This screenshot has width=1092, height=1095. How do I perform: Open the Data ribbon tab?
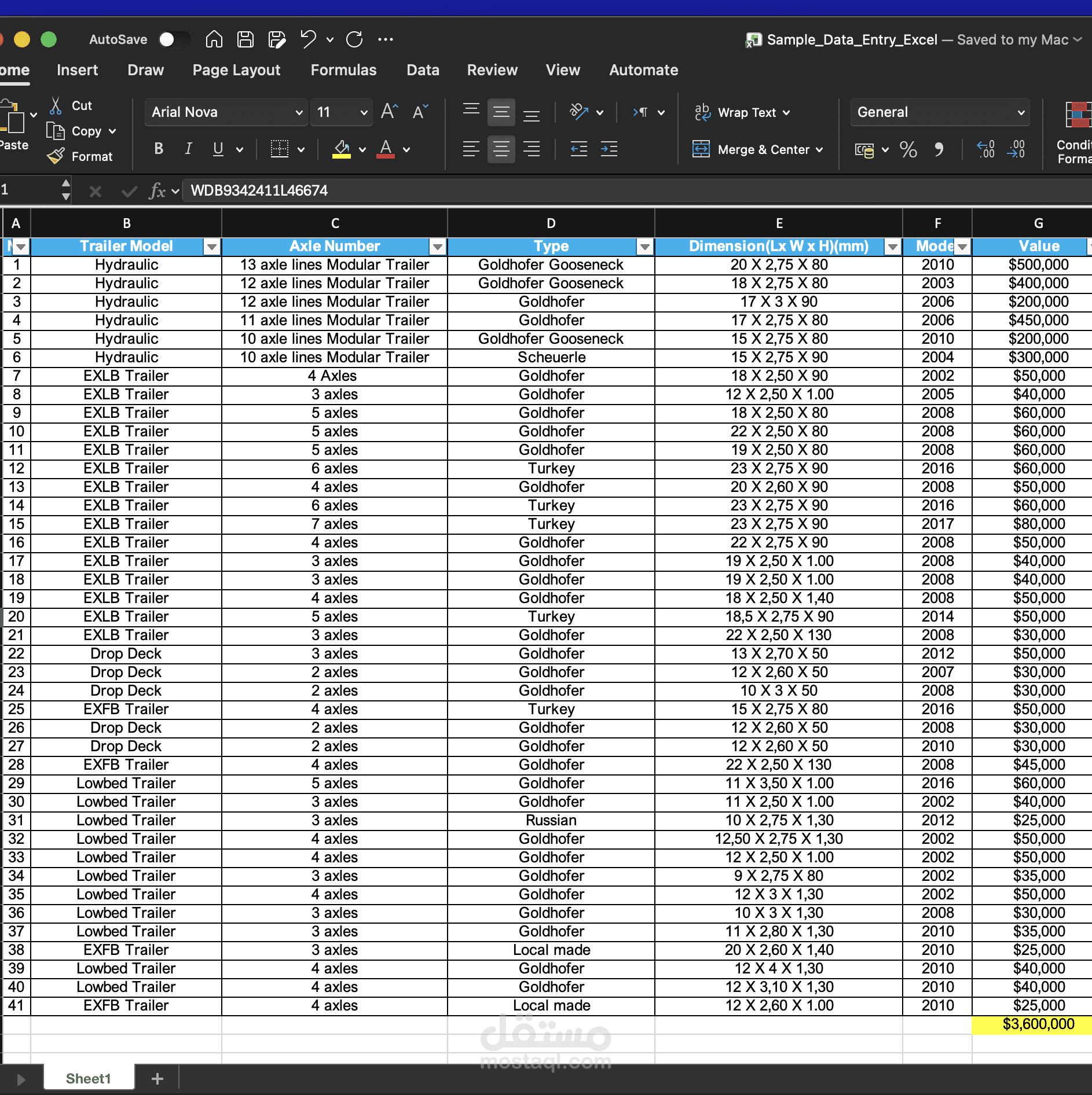point(423,70)
